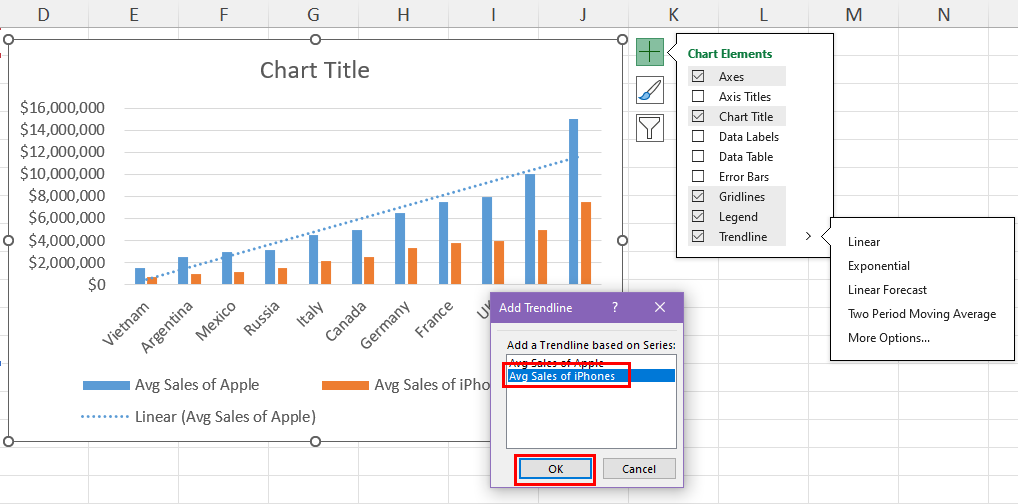Toggle the Legend checkbox off
1018x504 pixels.
(698, 217)
